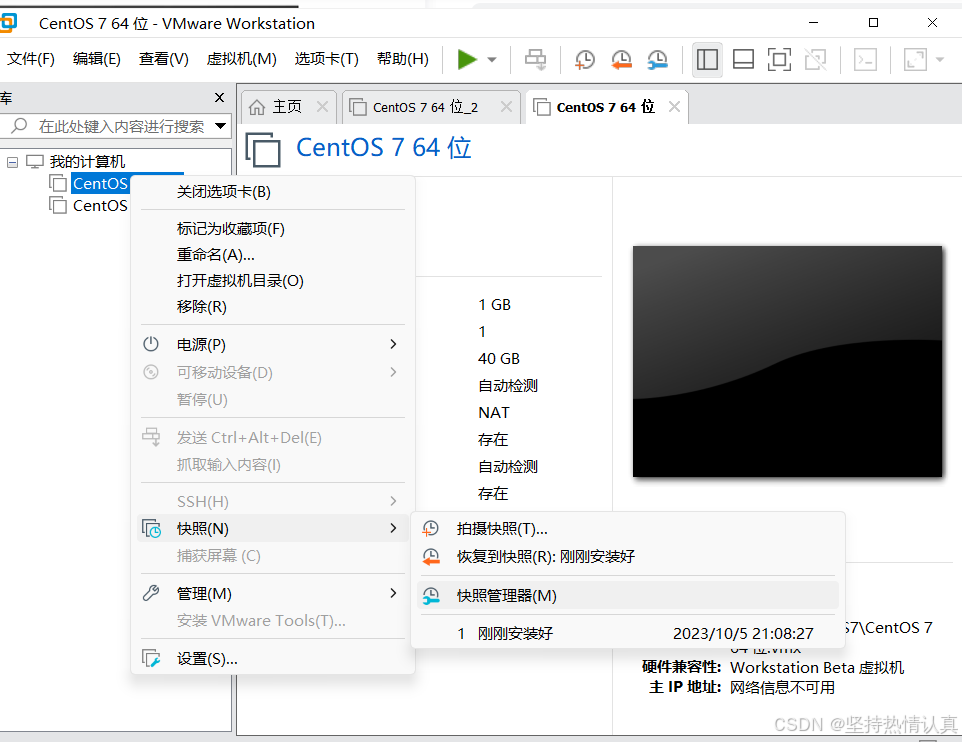Collapse the 我的计算机 tree node

[12, 162]
